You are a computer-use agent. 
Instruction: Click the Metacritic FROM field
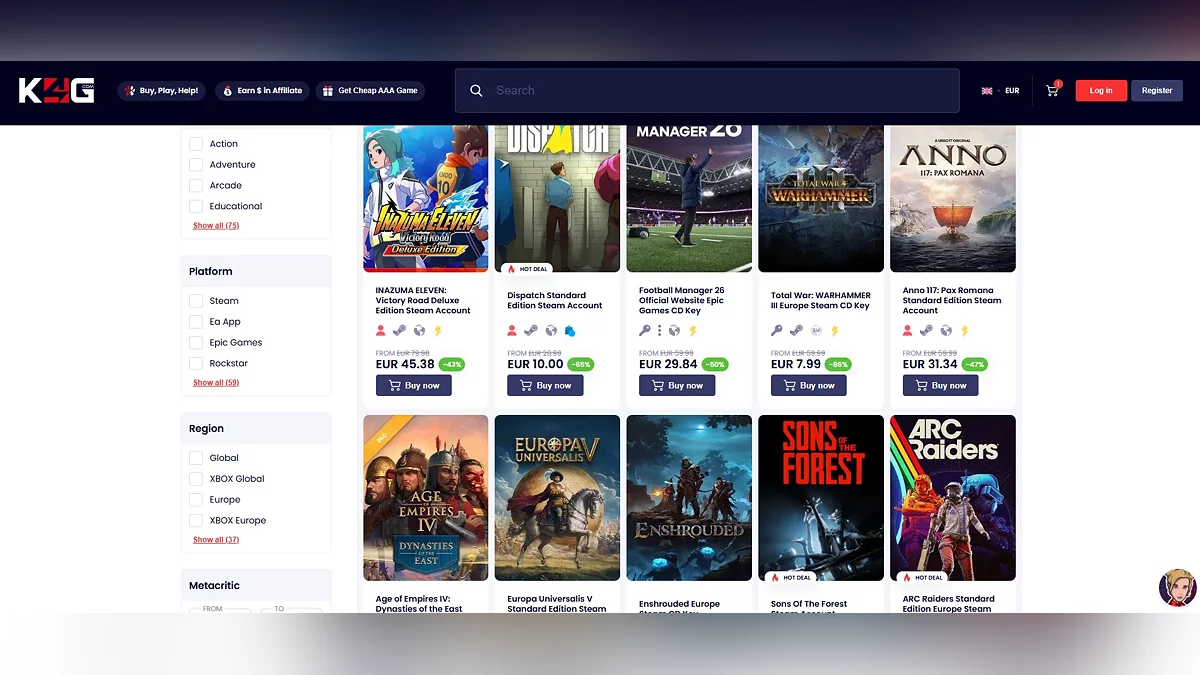coord(220,609)
